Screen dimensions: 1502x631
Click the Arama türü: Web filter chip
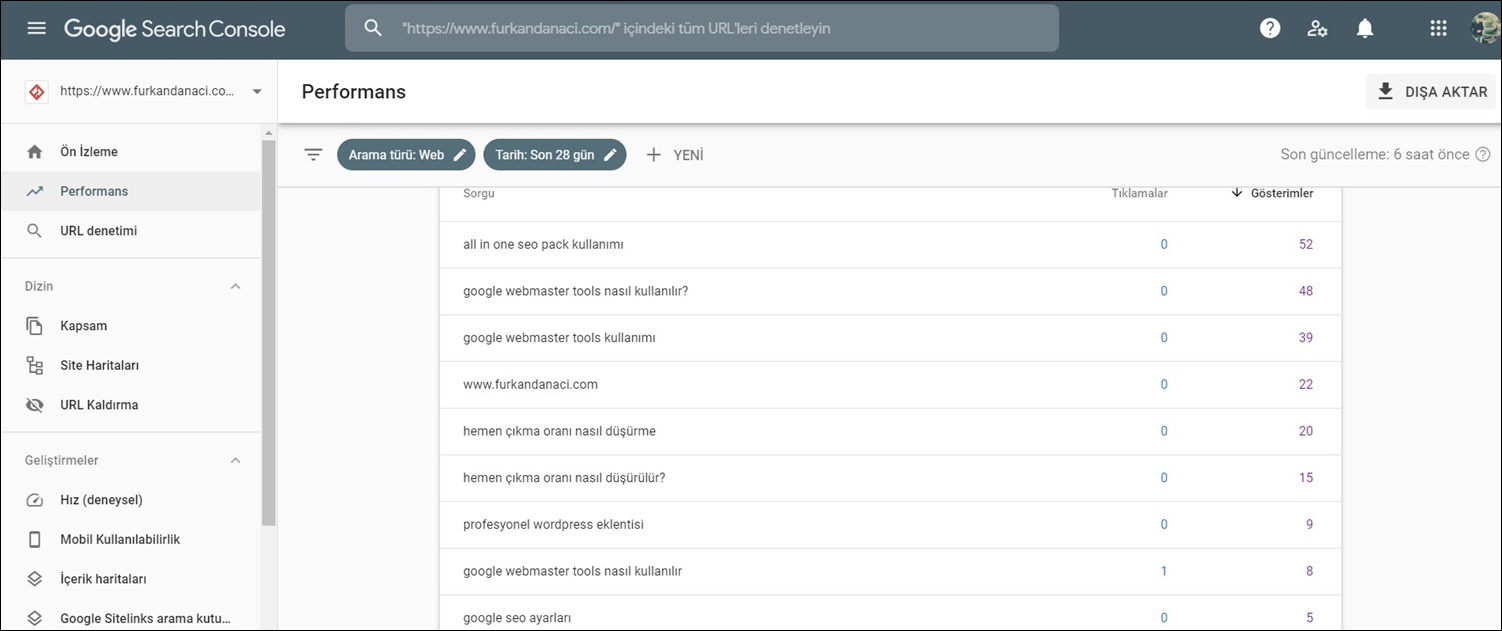[x=406, y=155]
